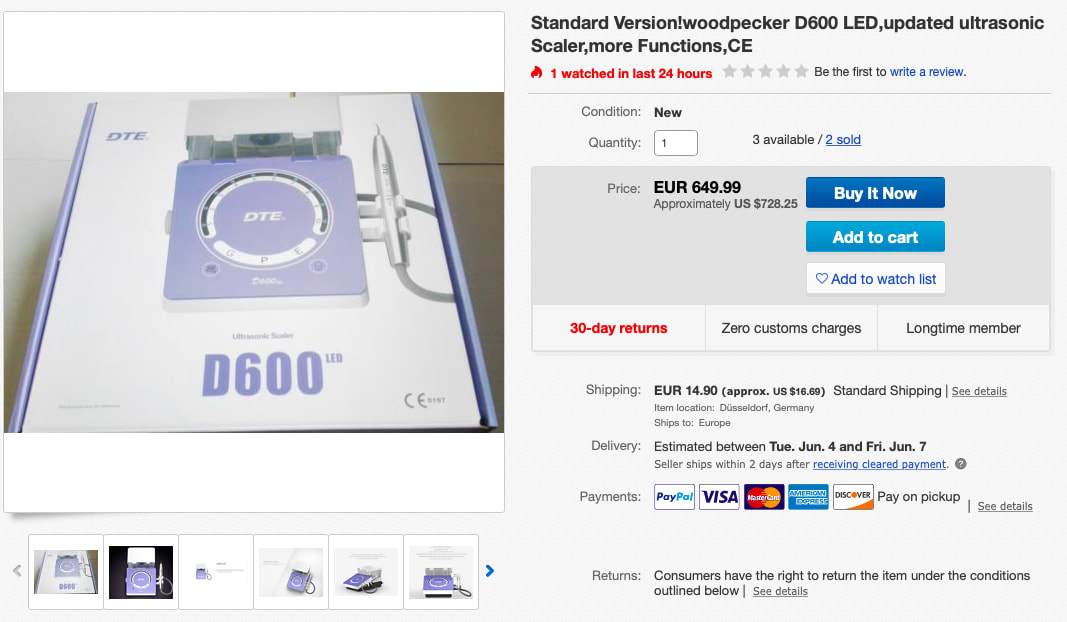The width and height of the screenshot is (1067, 622).
Task: Click the Buy It Now button
Action: point(875,193)
